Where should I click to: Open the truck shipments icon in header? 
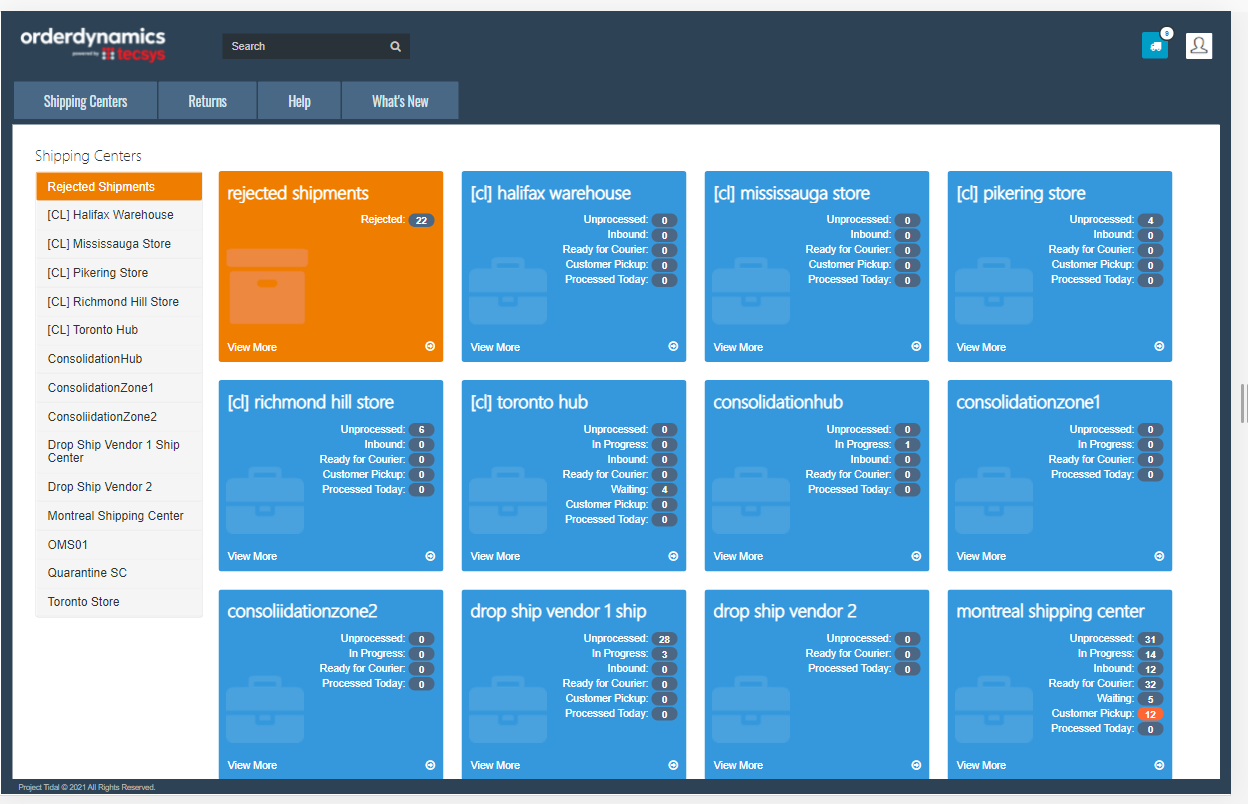pos(1155,45)
